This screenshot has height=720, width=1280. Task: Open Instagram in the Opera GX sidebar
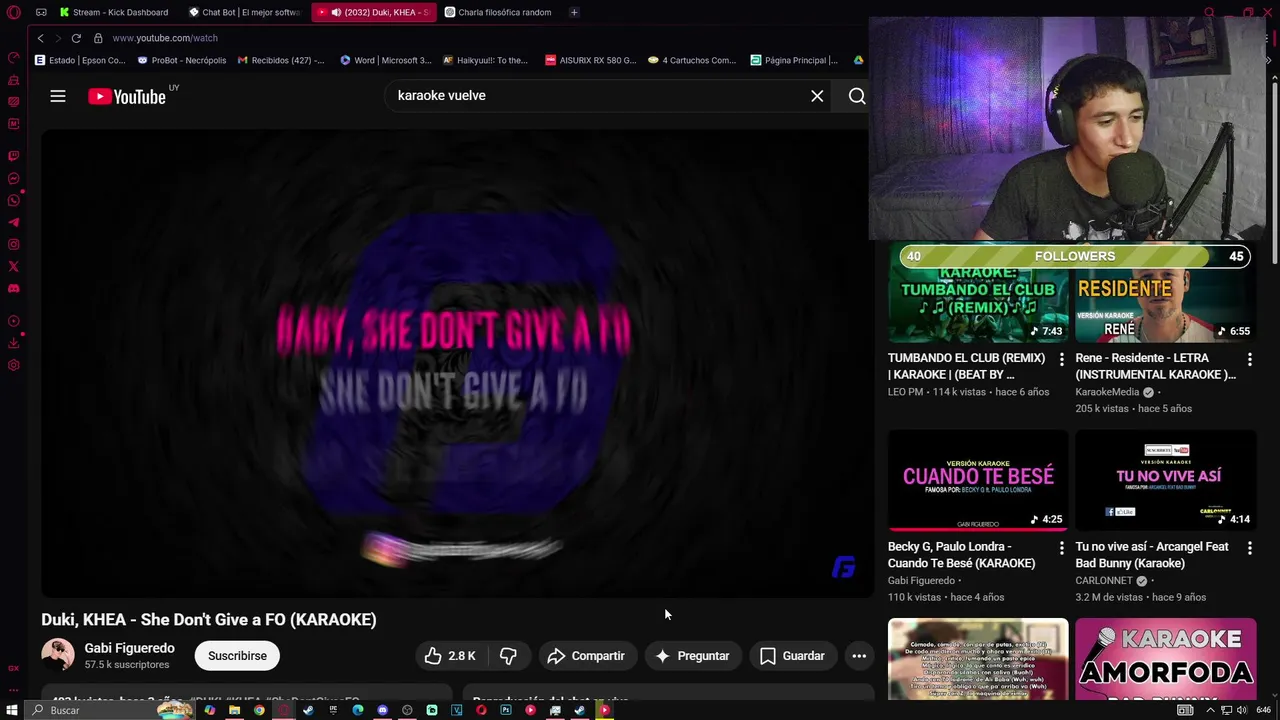(x=13, y=244)
